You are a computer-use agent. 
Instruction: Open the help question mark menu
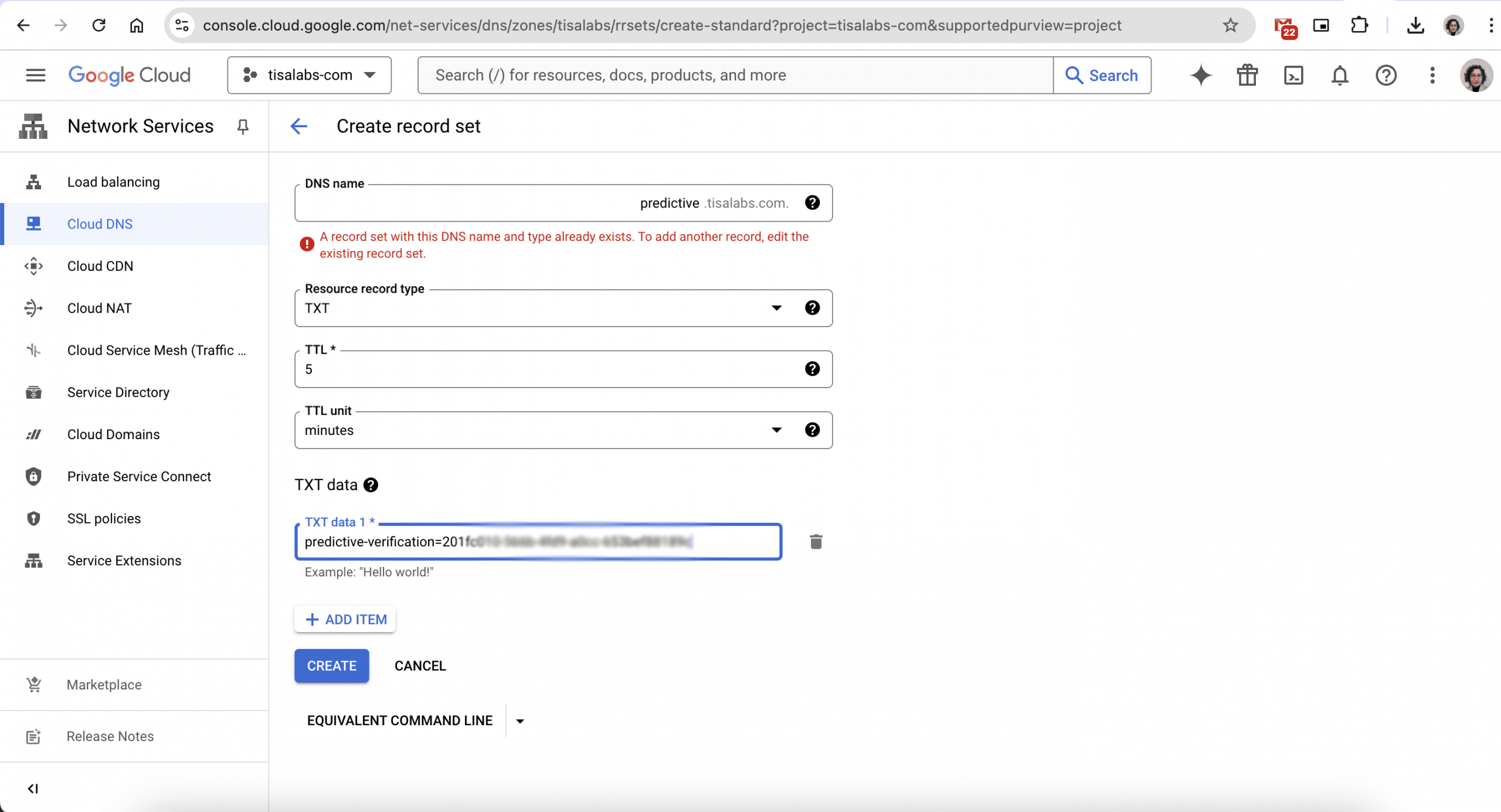pyautogui.click(x=1386, y=75)
